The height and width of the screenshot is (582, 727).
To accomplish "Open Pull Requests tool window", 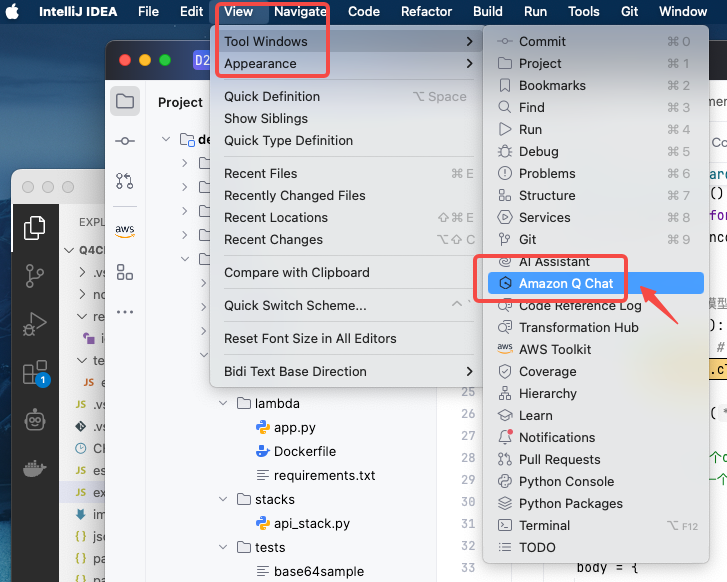I will click(x=596, y=460).
